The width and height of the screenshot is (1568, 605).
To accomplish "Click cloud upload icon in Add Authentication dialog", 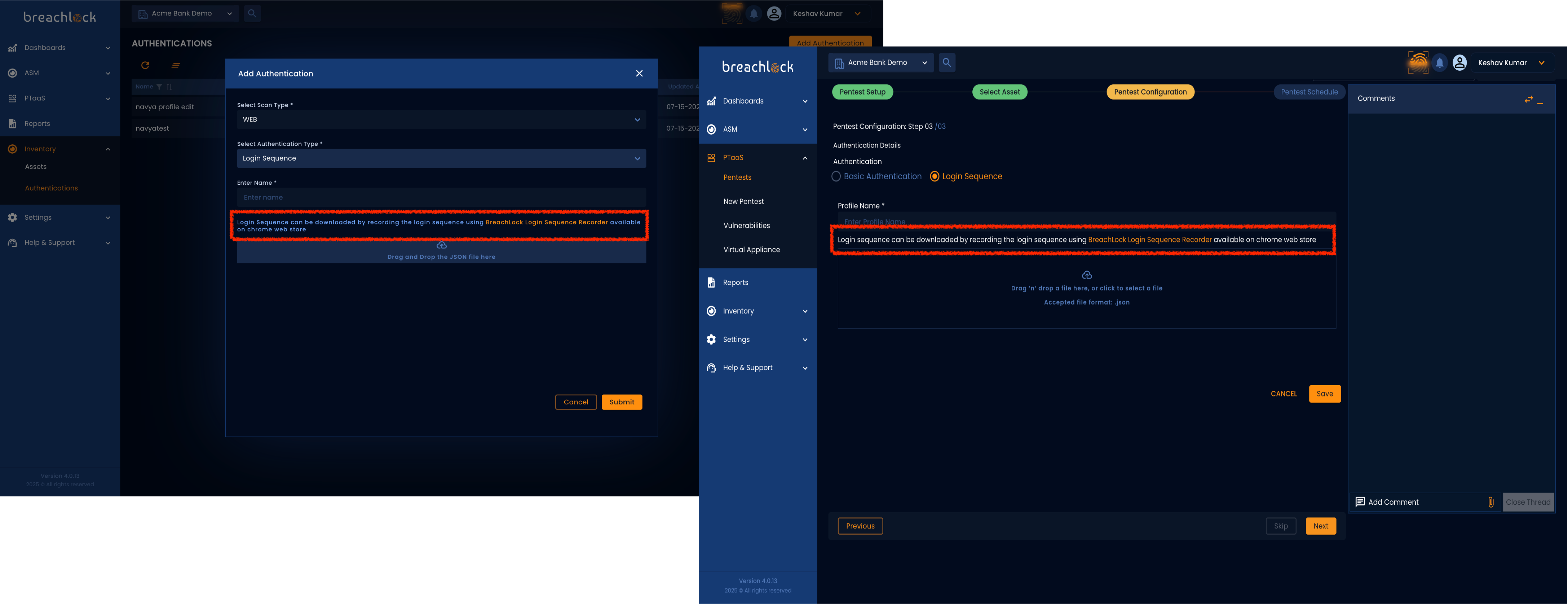I will tap(442, 245).
